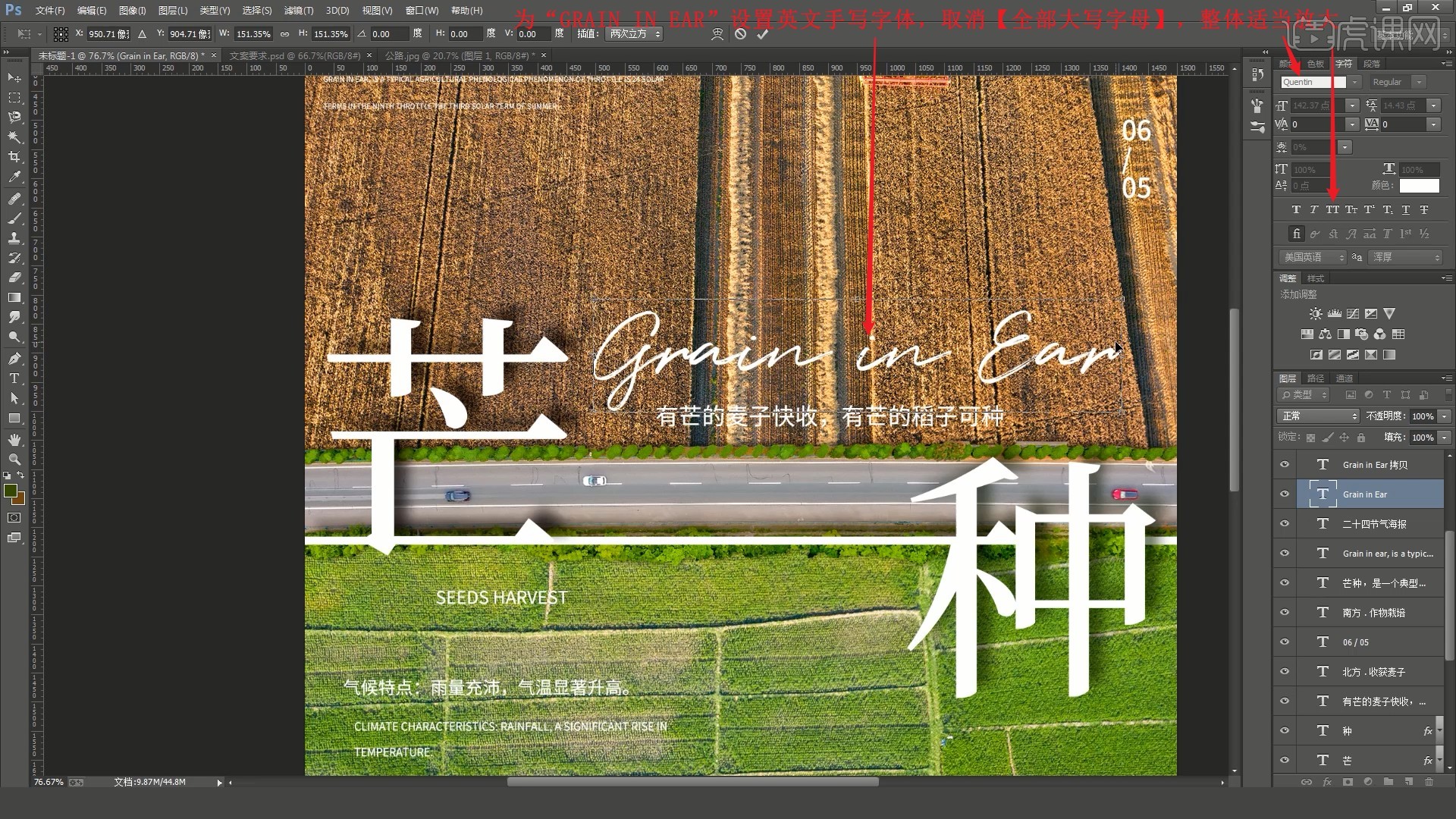The height and width of the screenshot is (819, 1456).
Task: Add Color Balance adjustment
Action: click(1325, 334)
